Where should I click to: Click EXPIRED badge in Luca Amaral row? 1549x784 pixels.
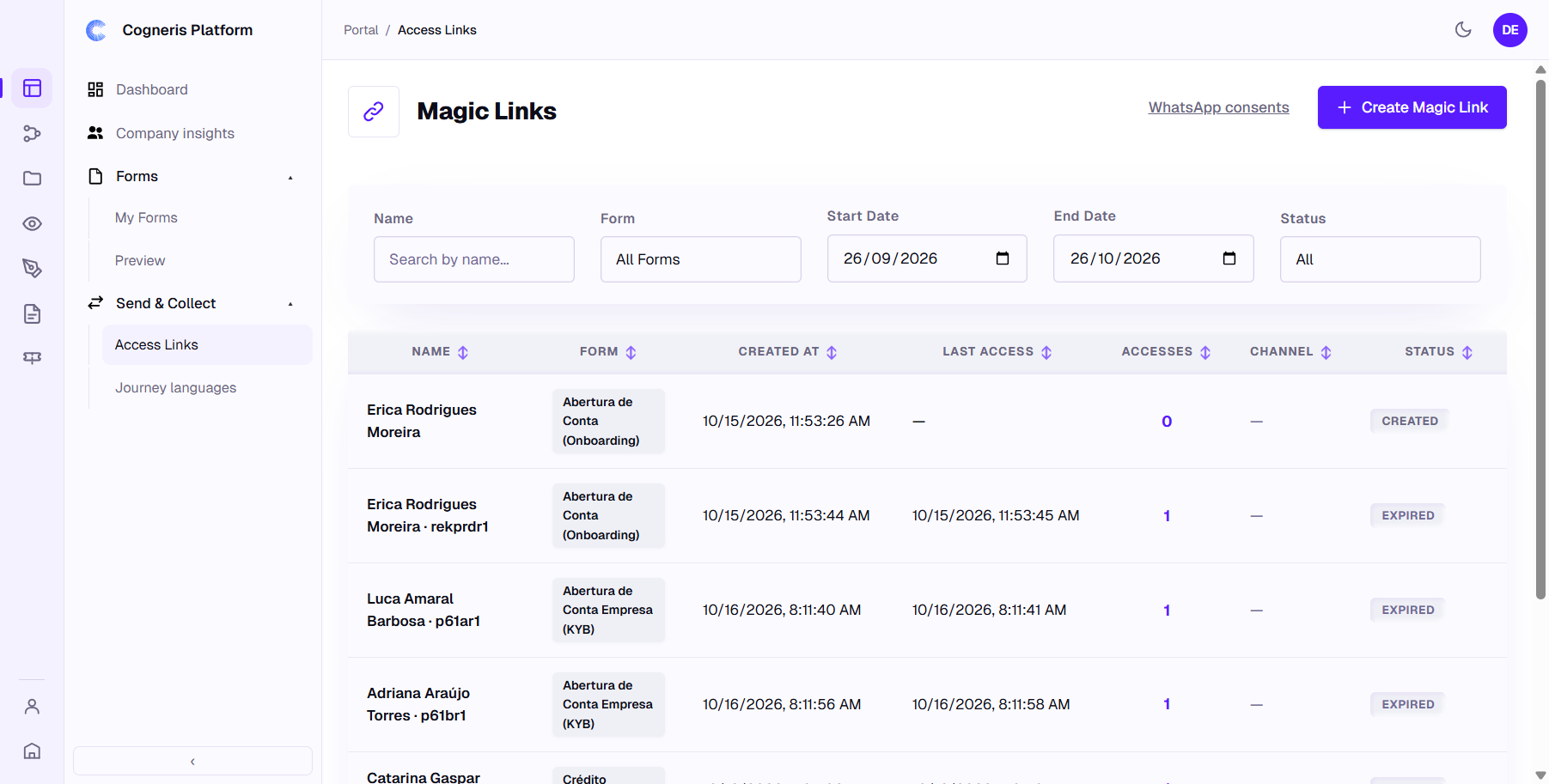[1408, 610]
